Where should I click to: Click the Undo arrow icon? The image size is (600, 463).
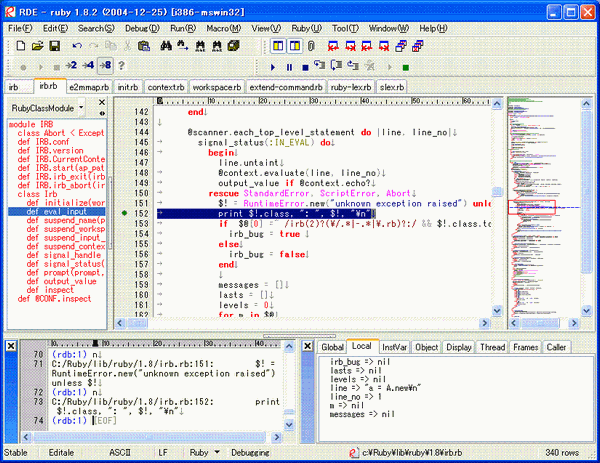click(77, 46)
